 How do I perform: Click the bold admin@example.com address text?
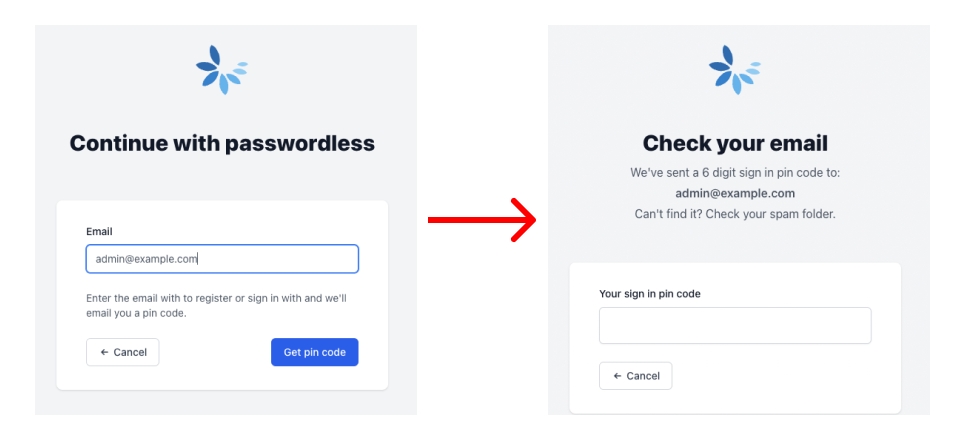click(735, 193)
